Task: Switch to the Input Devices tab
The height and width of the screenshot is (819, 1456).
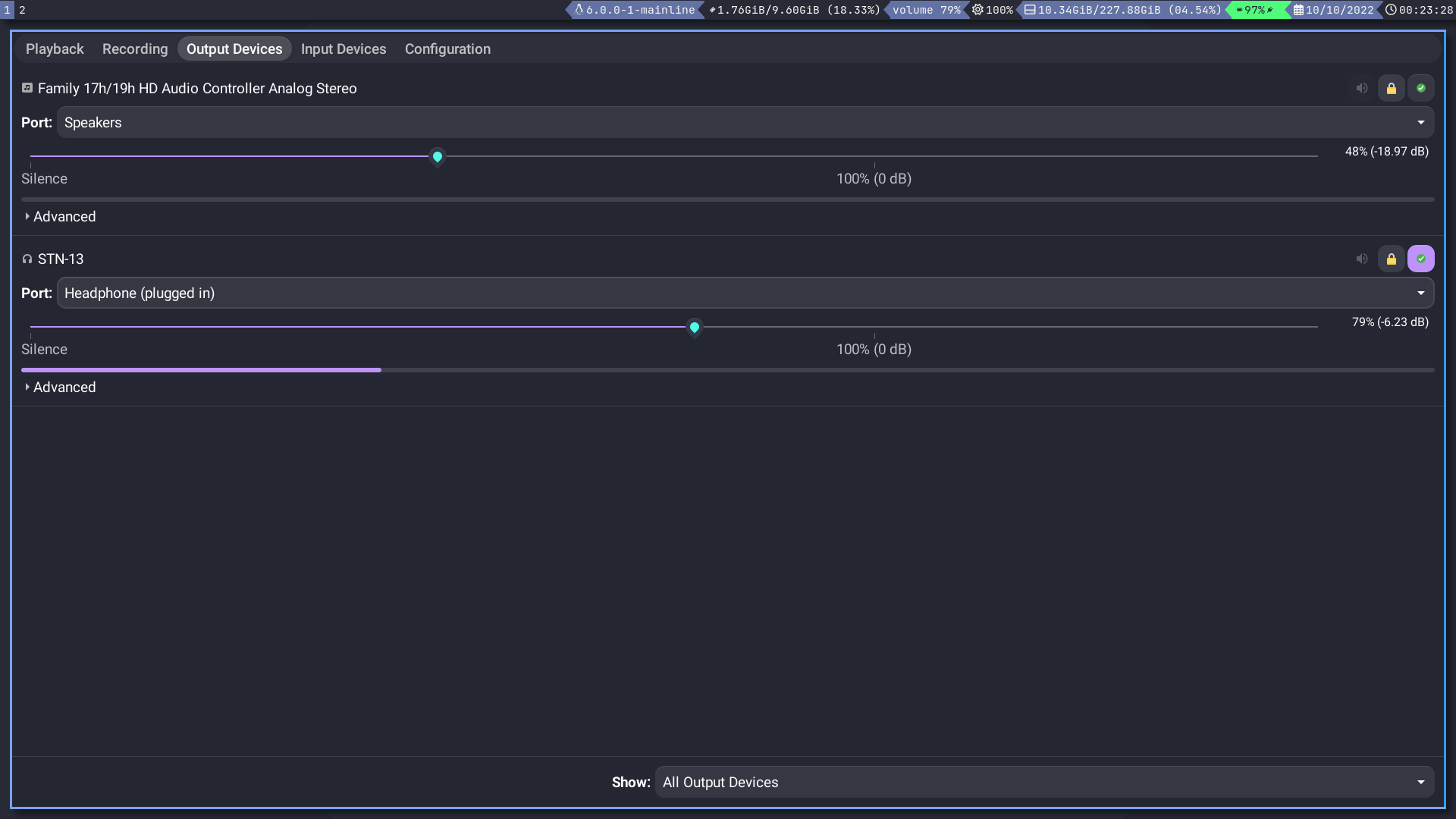Action: pos(344,49)
